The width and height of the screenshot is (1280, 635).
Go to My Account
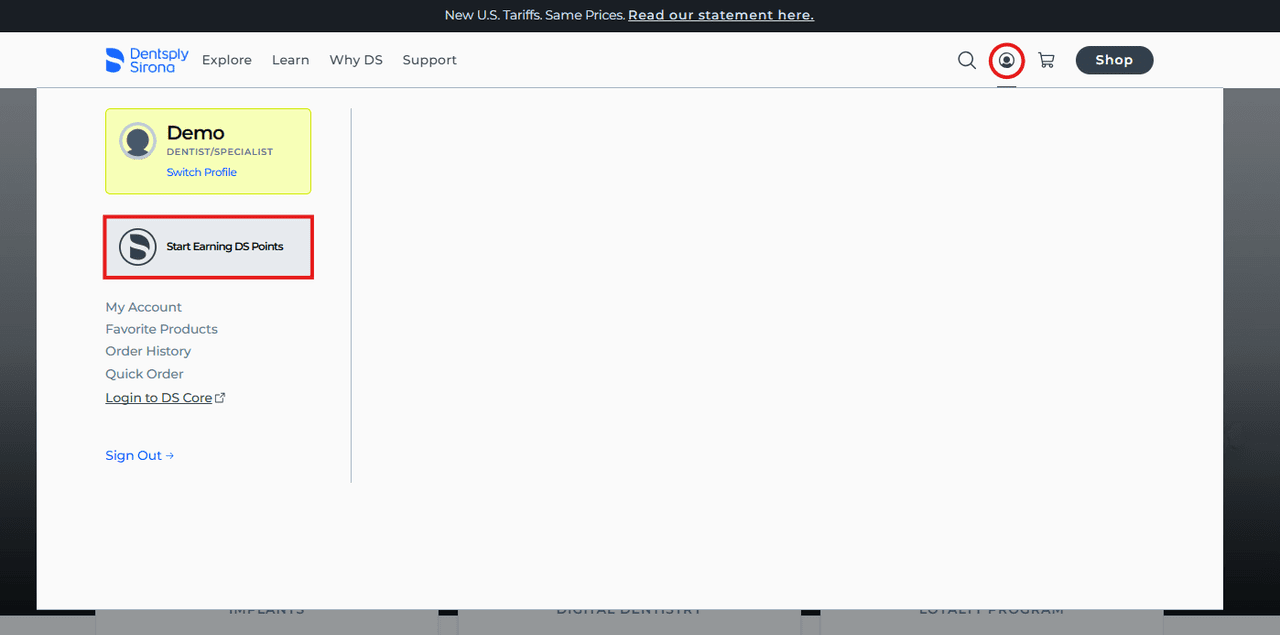click(x=144, y=307)
